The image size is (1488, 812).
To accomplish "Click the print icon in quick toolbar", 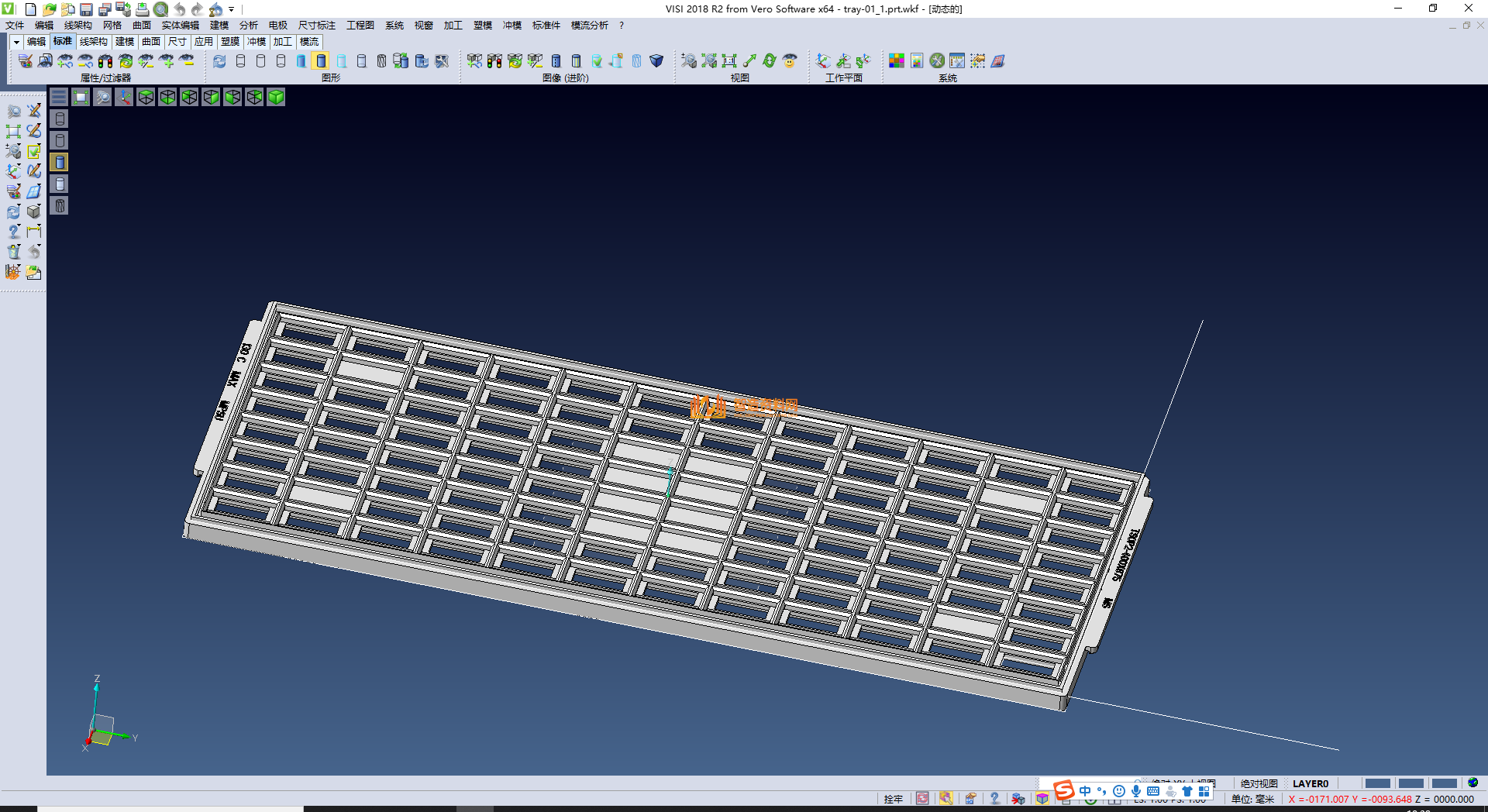I will [x=142, y=9].
